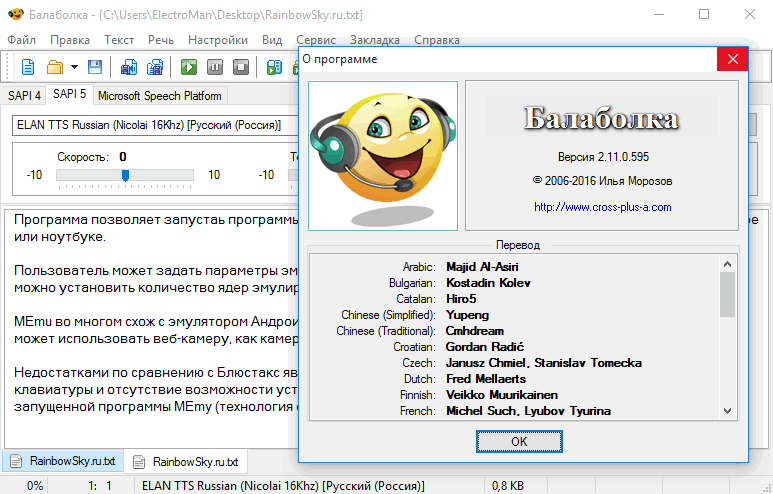Screen dimensions: 773x494
Task: Switch to the Microsoft Speech Platform tab
Action: [160, 96]
